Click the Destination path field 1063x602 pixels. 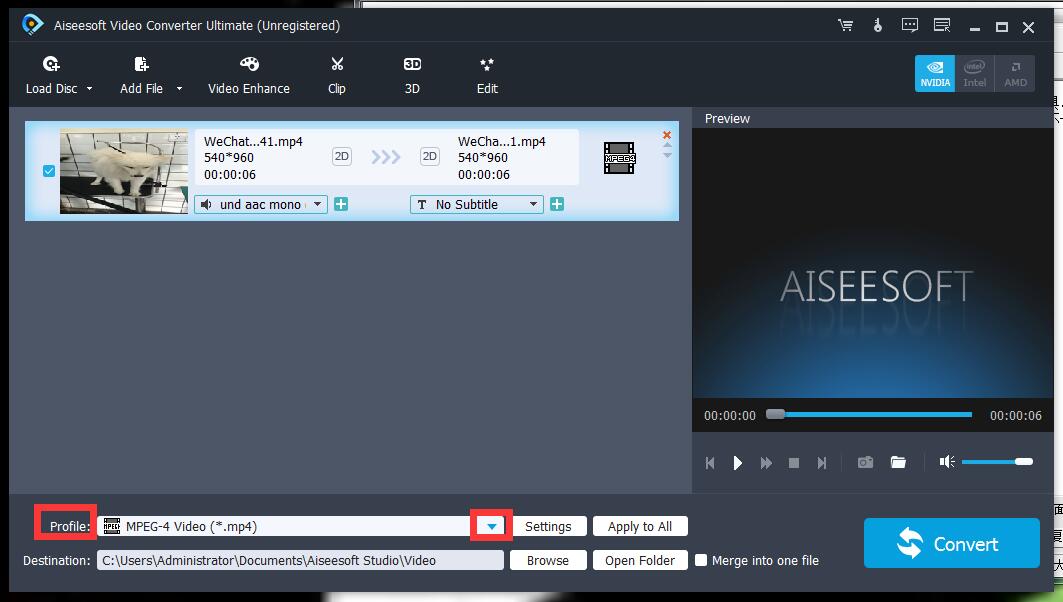point(300,560)
